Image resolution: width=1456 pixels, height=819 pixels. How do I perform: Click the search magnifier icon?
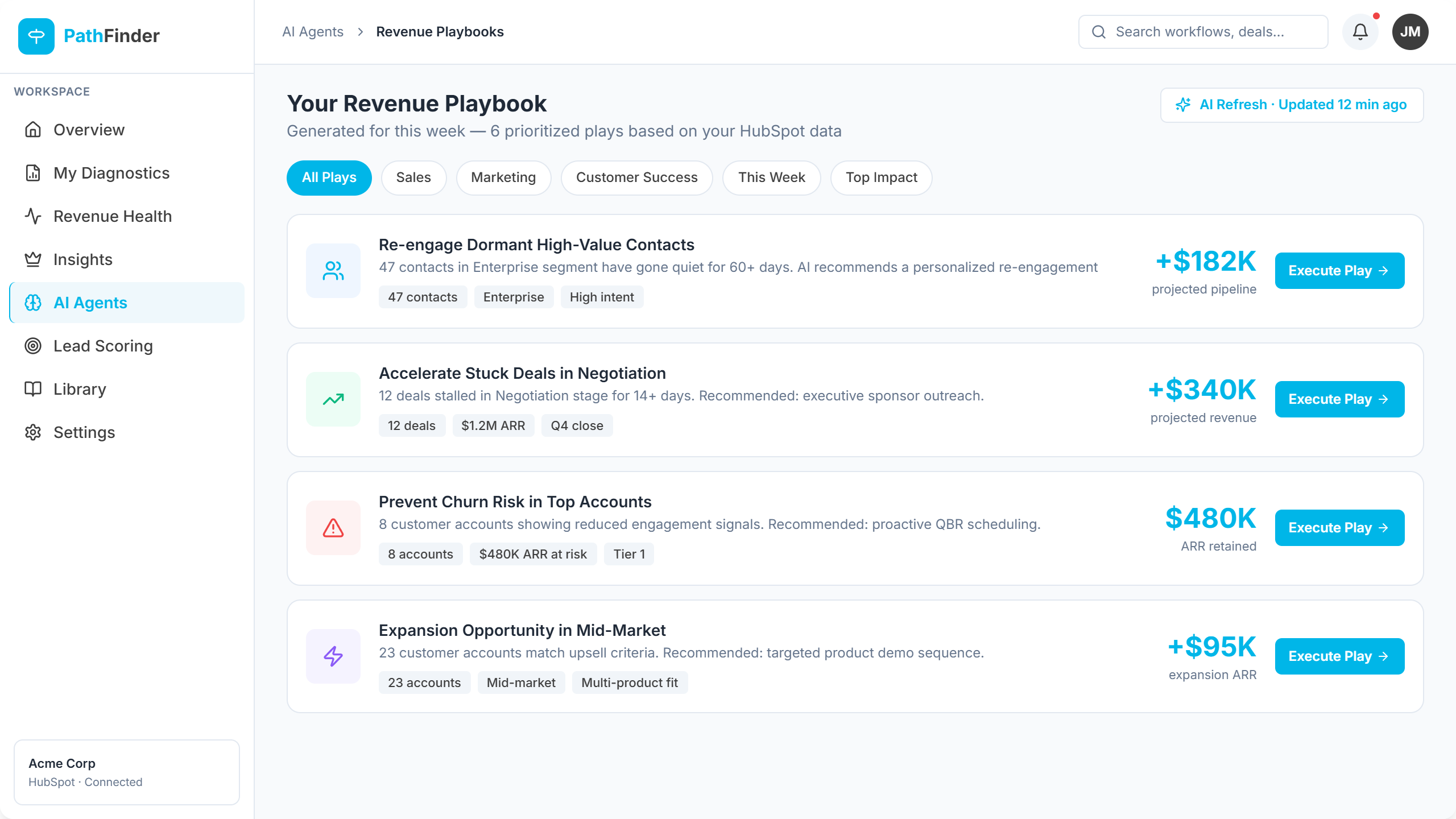pyautogui.click(x=1099, y=32)
